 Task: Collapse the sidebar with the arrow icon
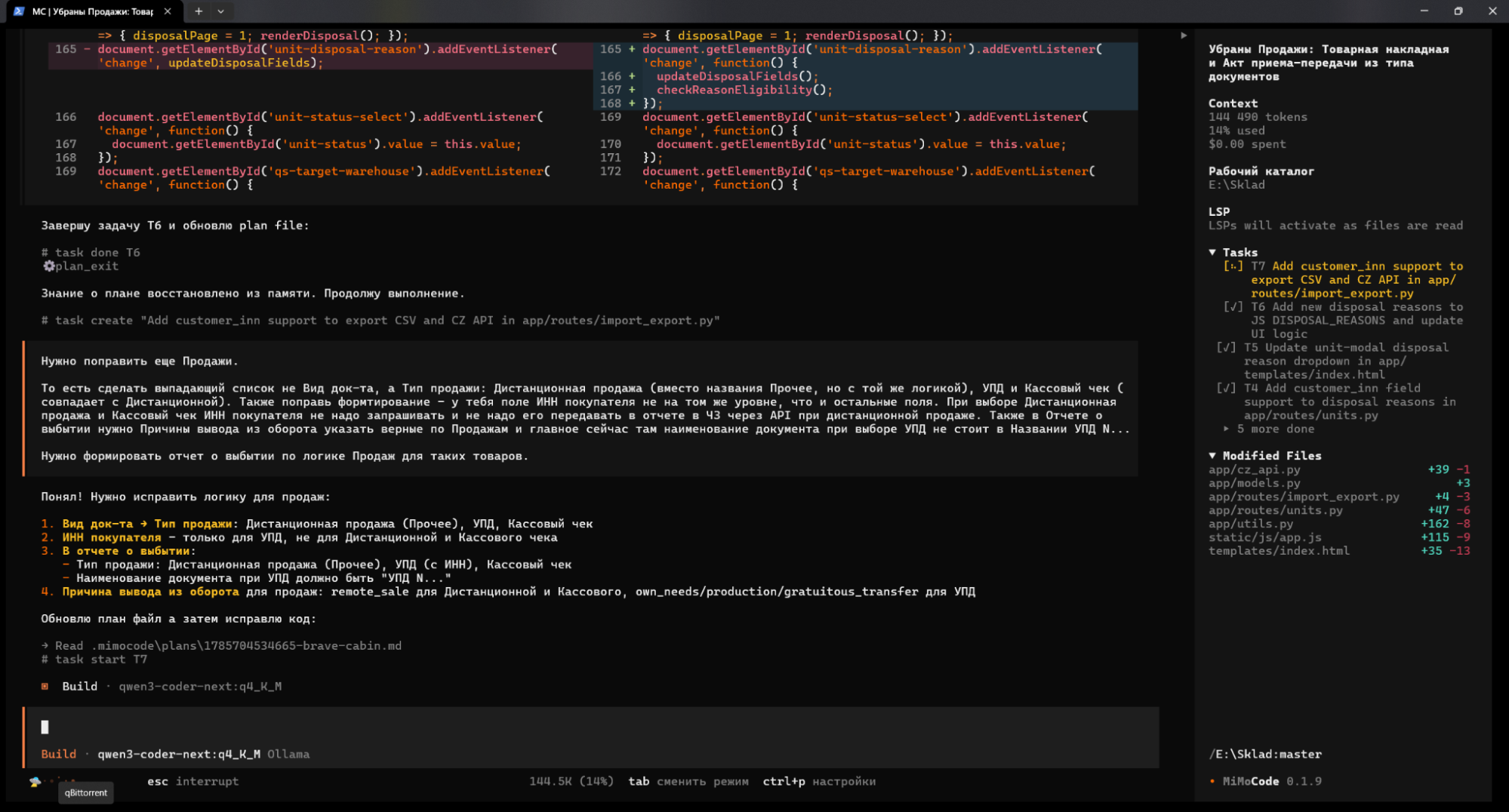tap(1184, 35)
